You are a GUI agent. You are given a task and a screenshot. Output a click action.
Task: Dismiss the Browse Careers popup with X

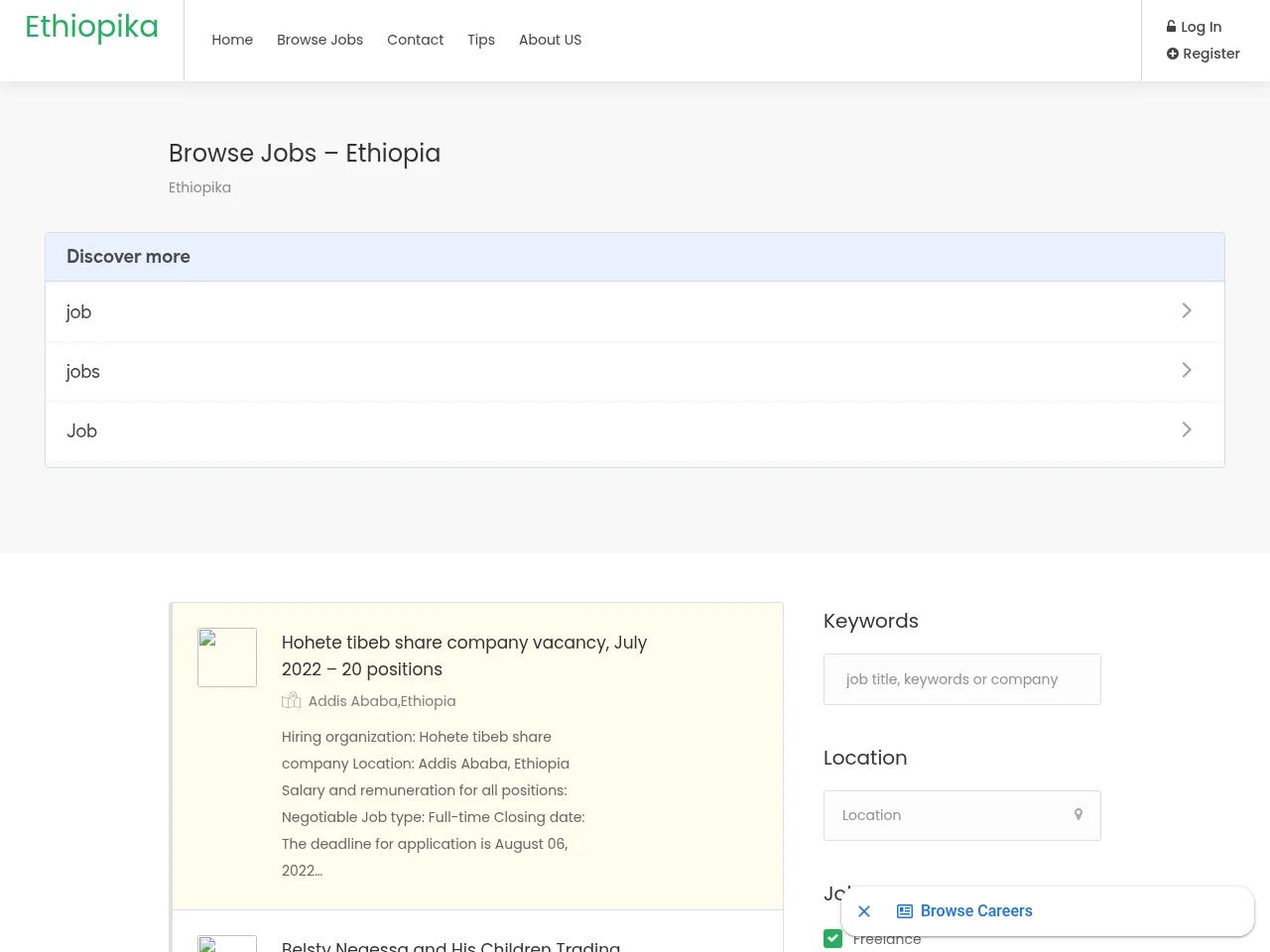864,911
